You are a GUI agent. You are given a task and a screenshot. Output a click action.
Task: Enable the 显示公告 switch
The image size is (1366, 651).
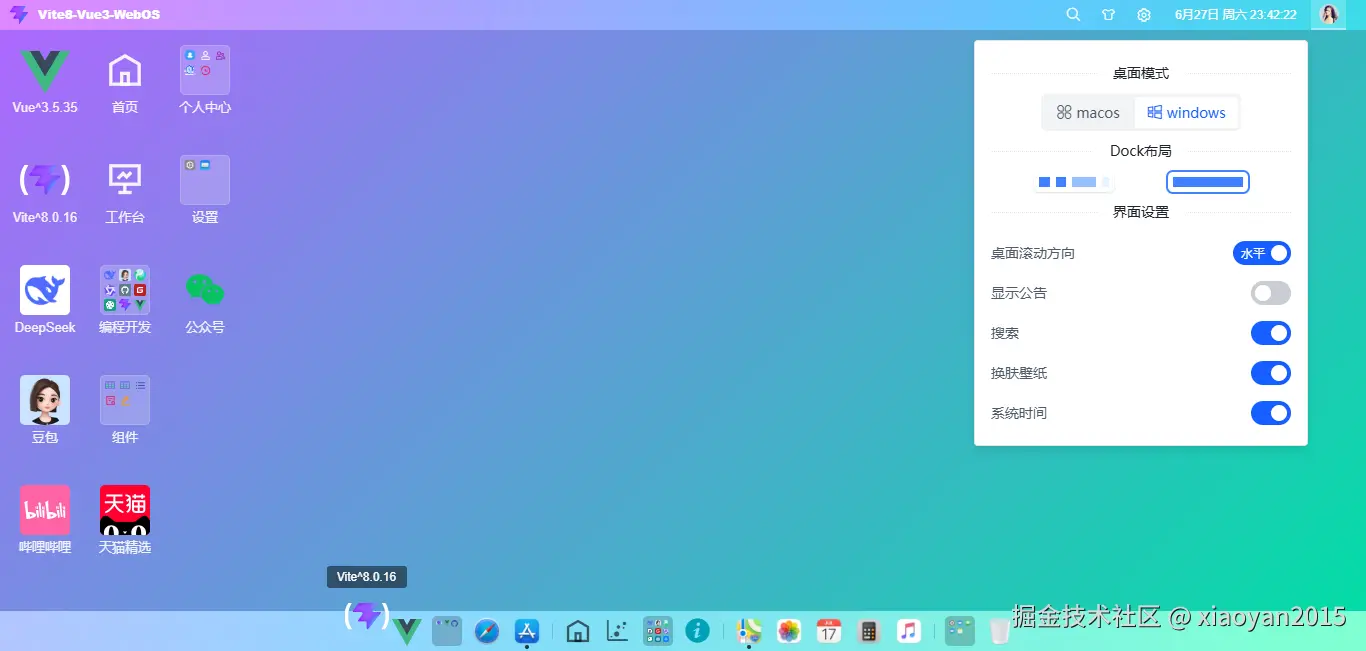1271,293
